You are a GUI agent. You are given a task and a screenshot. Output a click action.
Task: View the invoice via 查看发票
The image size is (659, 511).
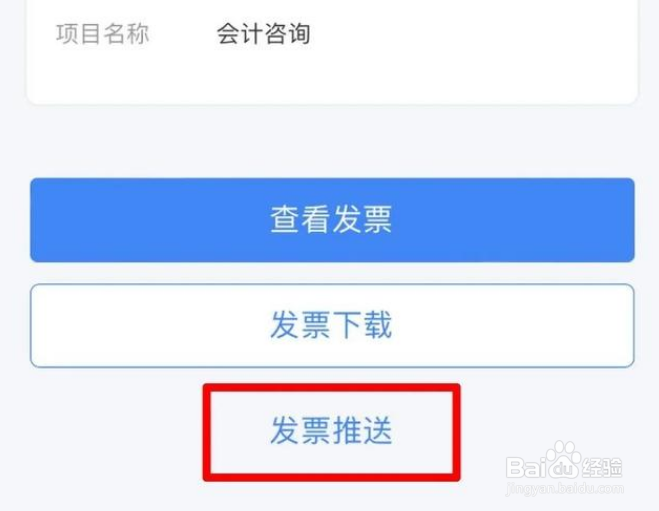click(332, 220)
